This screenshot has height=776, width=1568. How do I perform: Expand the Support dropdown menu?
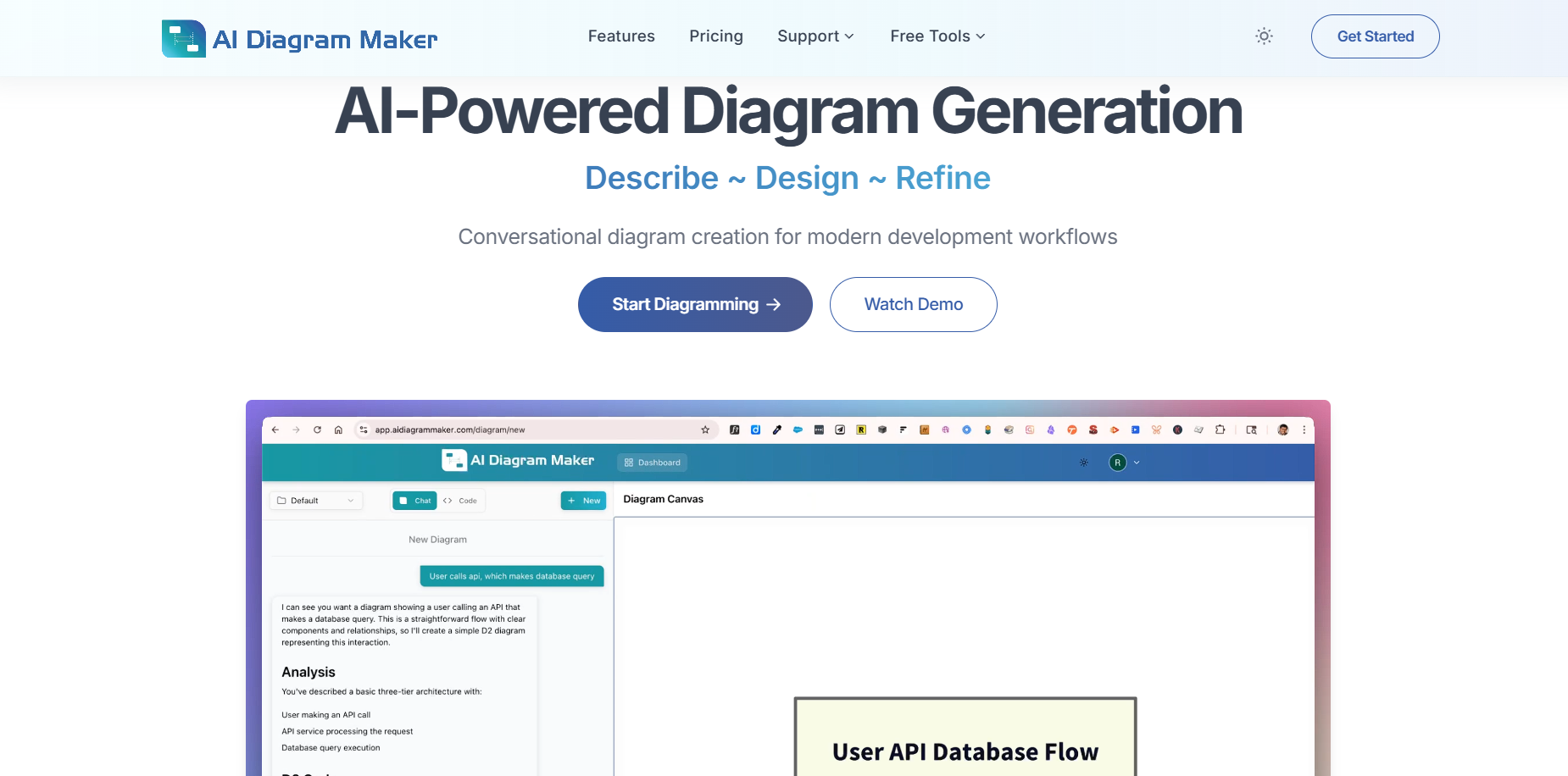point(815,36)
